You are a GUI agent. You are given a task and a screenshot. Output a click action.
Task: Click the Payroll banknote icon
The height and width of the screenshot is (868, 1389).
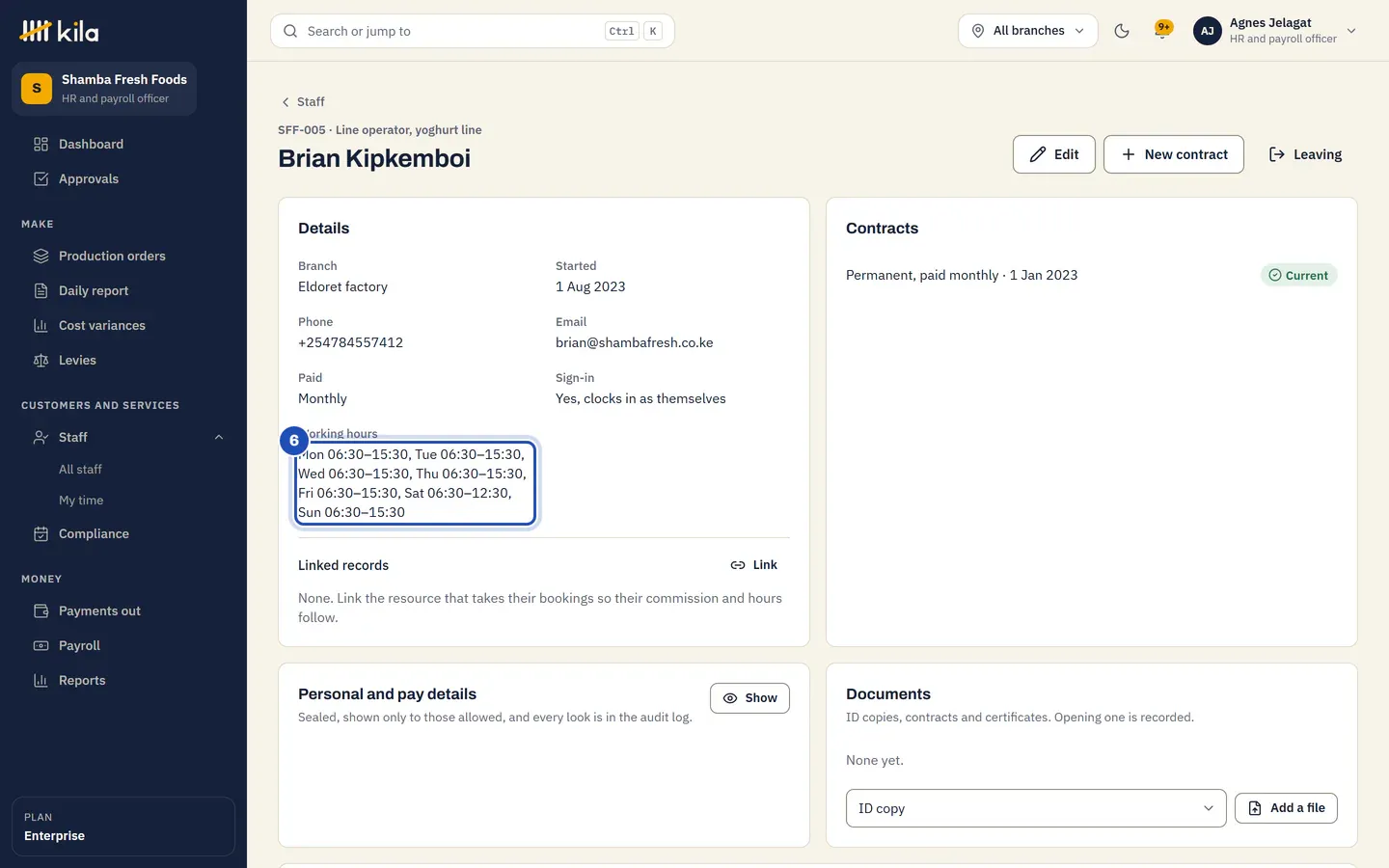click(41, 646)
